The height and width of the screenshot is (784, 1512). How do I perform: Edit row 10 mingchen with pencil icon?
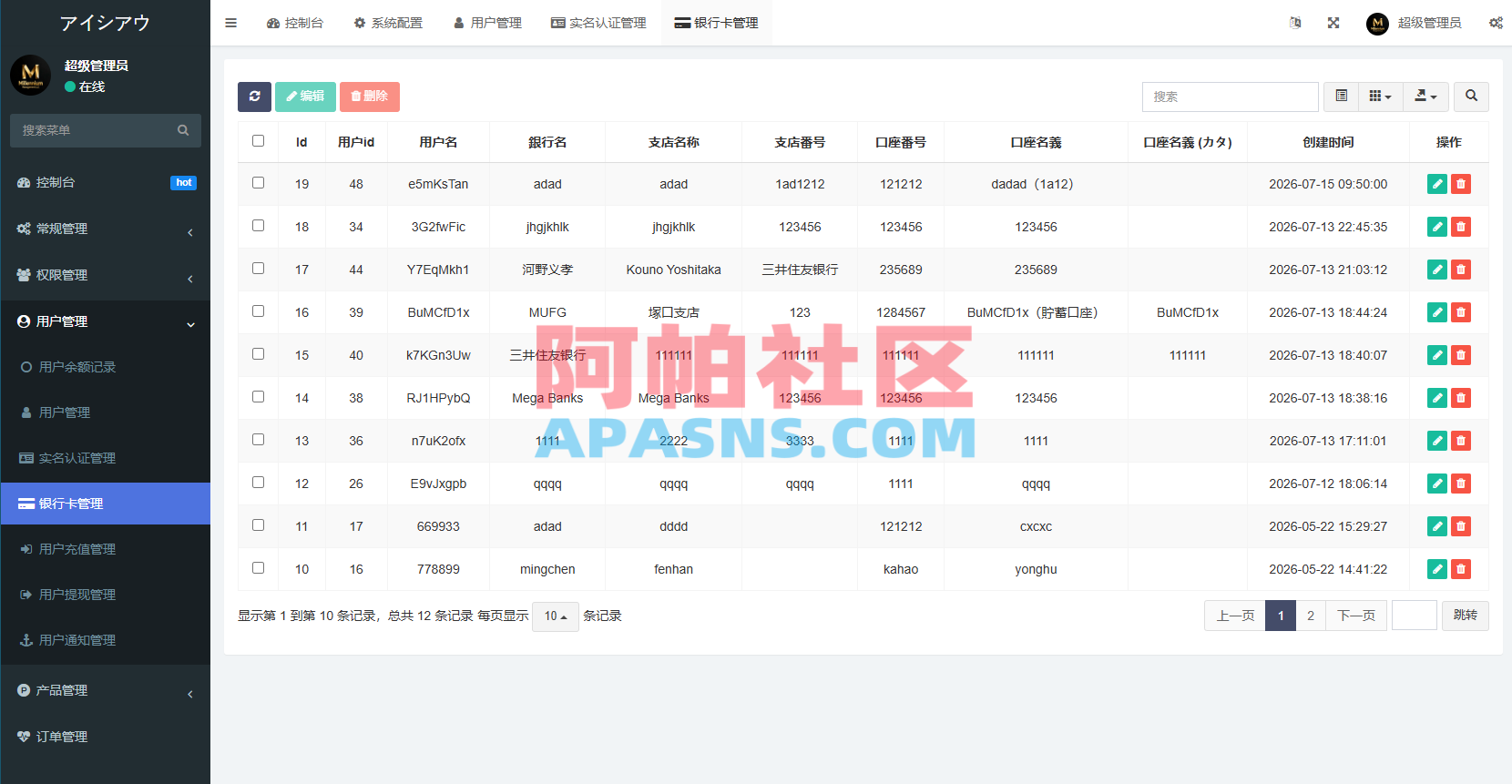1437,569
